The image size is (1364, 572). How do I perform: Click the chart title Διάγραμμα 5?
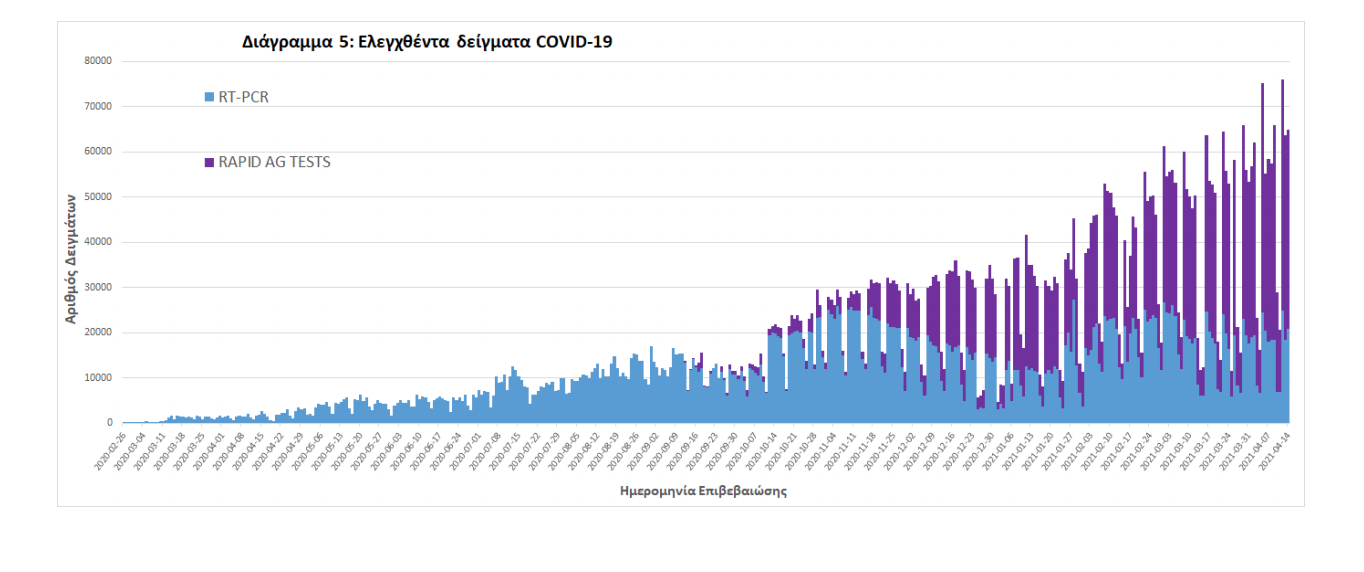pos(427,42)
